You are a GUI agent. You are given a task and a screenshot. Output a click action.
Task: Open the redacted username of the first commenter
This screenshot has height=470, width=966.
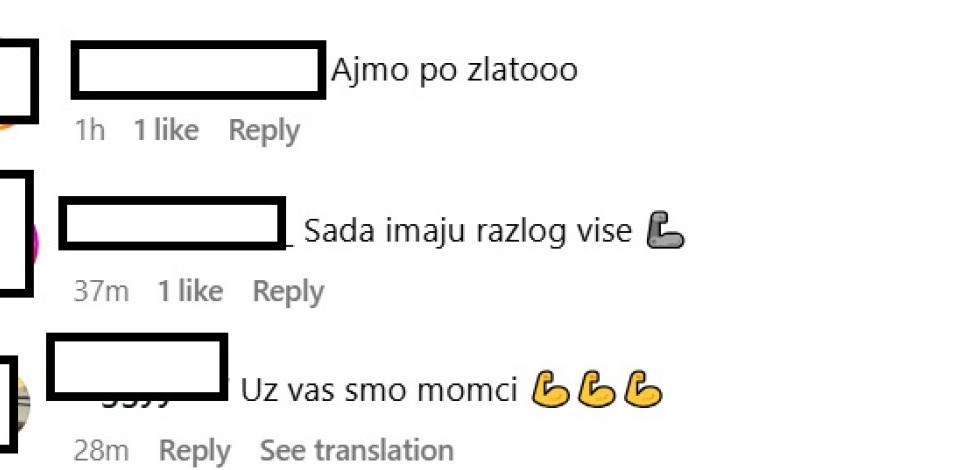click(198, 70)
